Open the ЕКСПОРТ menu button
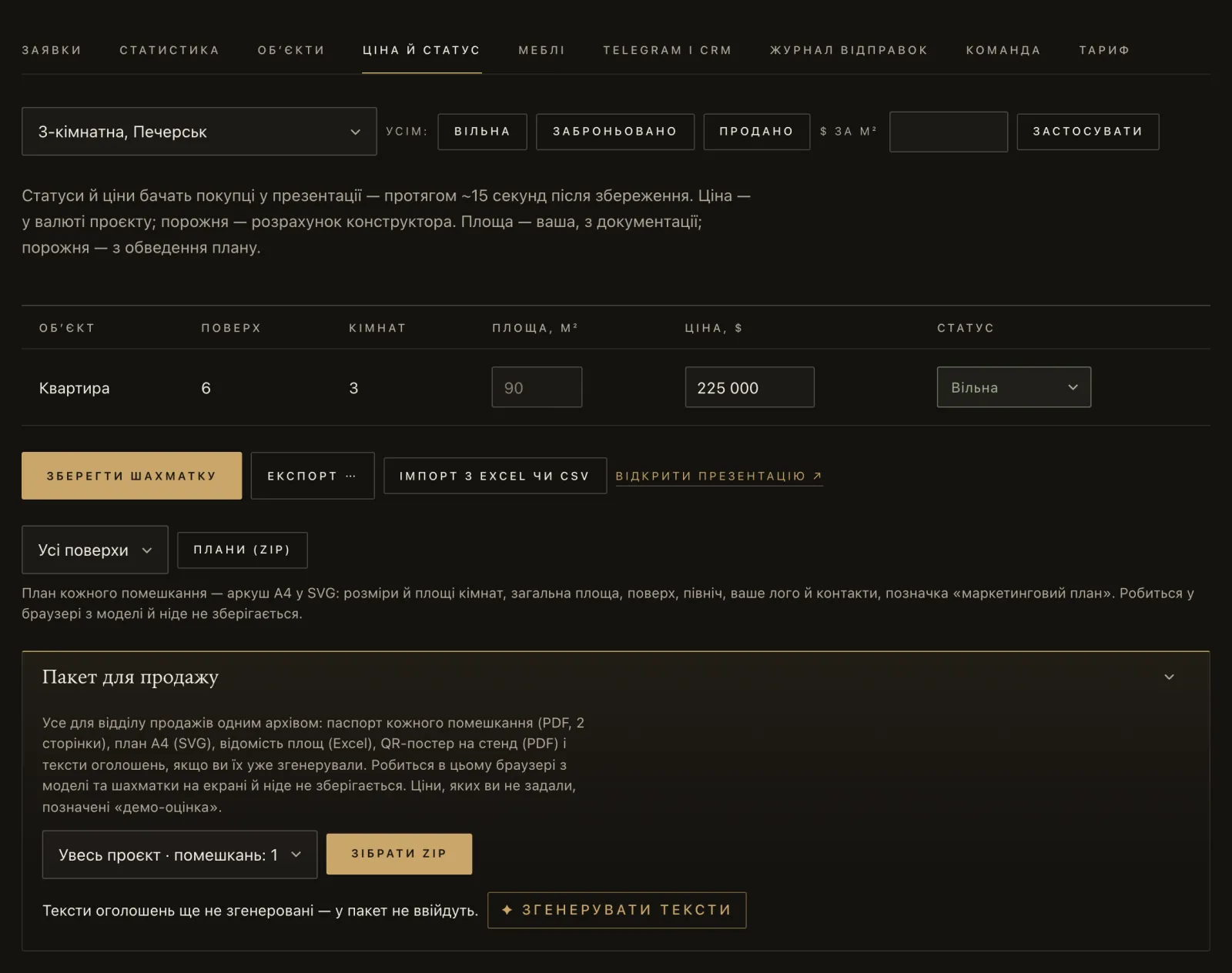Image resolution: width=1232 pixels, height=973 pixels. [x=313, y=476]
